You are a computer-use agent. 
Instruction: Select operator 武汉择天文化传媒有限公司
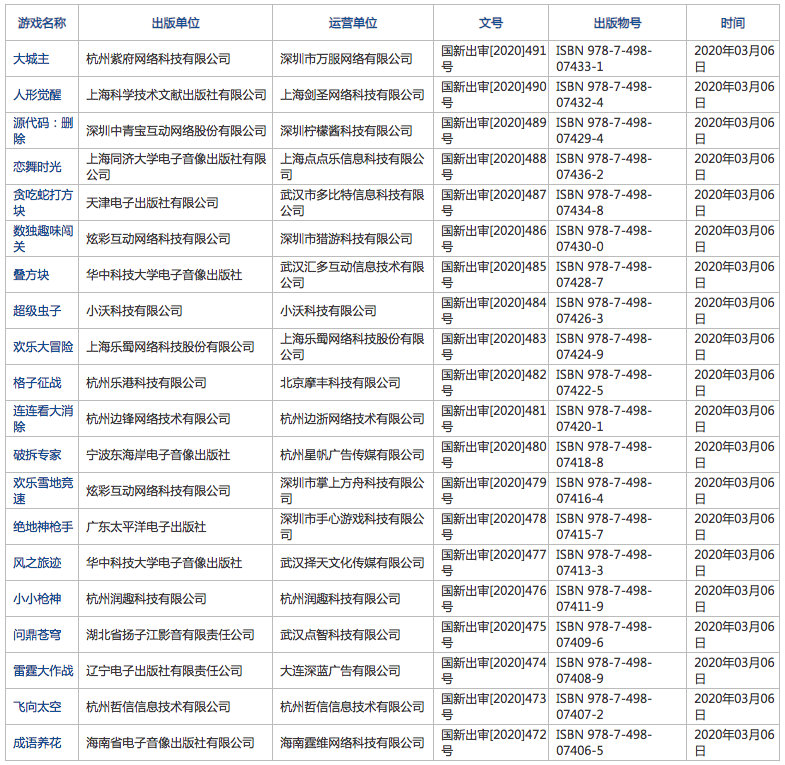352,563
